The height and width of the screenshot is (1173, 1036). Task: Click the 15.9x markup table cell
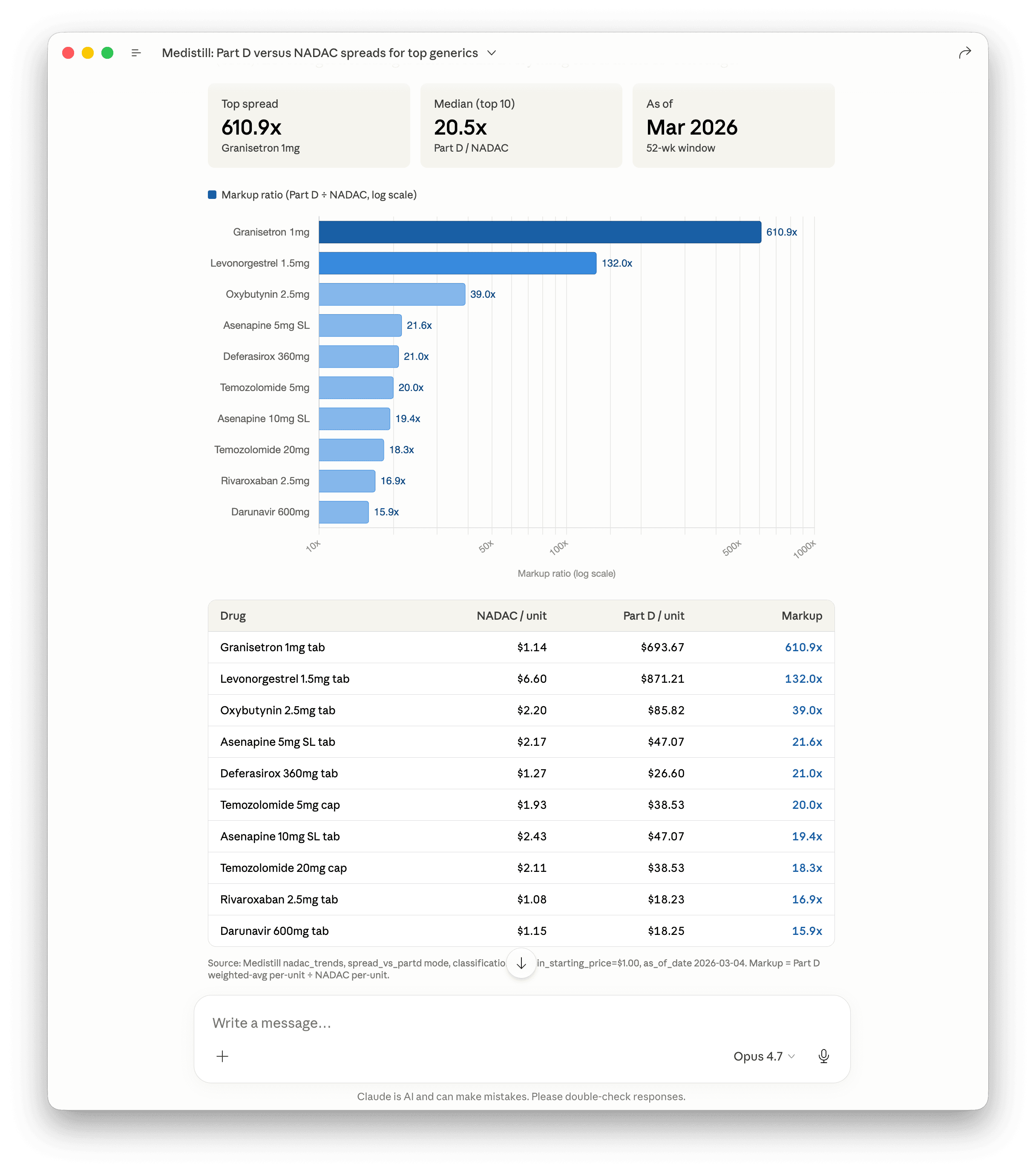coord(807,931)
